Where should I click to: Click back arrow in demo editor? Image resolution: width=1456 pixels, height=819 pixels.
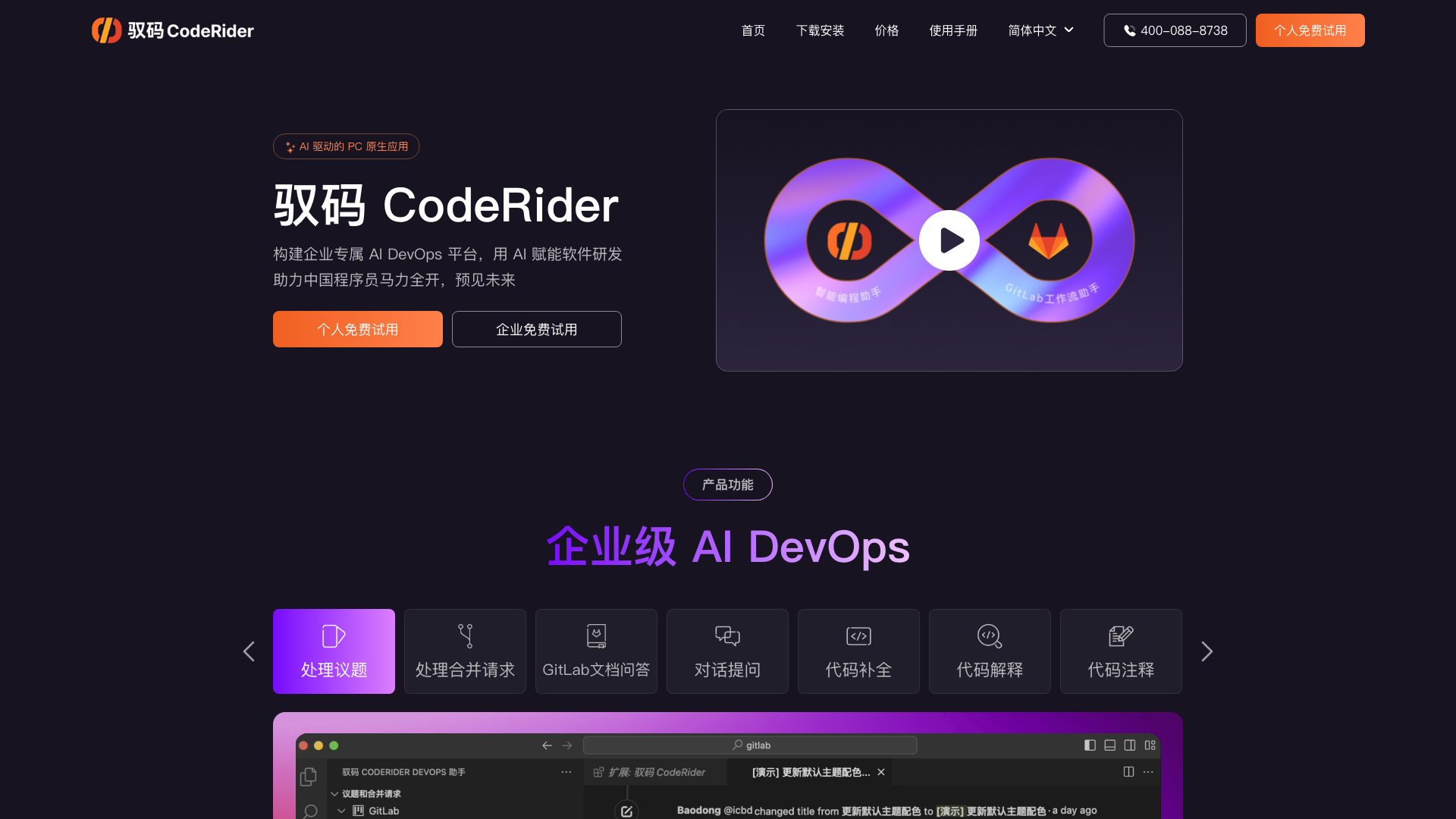tap(547, 745)
